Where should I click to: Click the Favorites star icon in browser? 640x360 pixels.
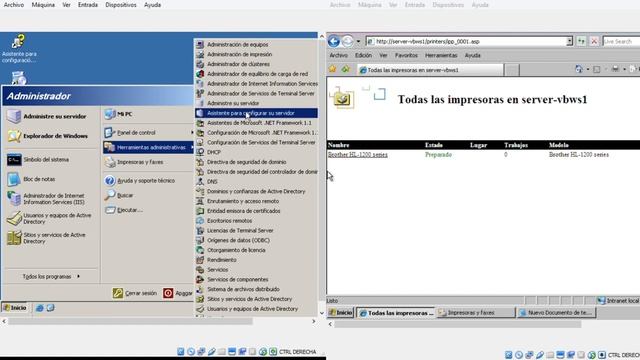pos(332,69)
